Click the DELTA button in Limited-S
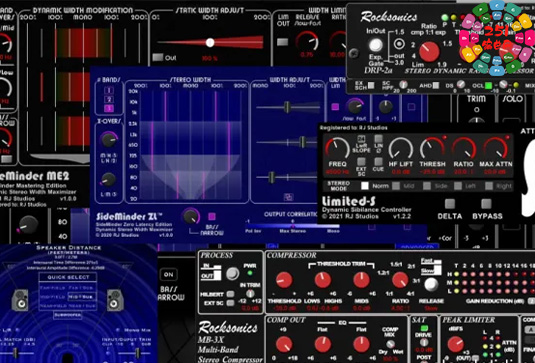Viewport: 535px width, 363px height. click(450, 204)
